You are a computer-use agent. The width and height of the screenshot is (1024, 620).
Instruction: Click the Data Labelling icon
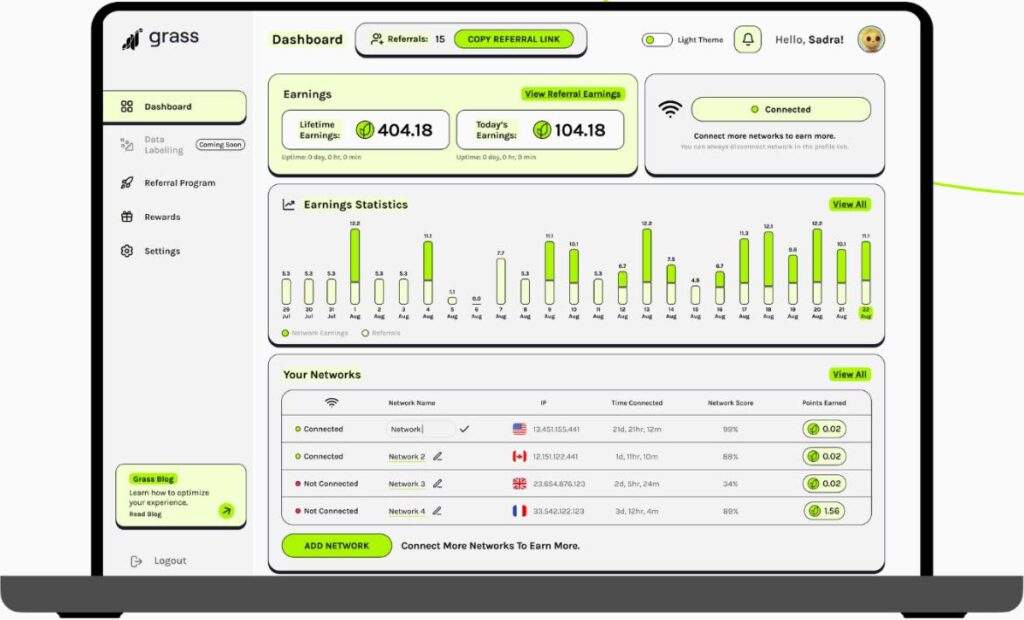click(x=127, y=144)
